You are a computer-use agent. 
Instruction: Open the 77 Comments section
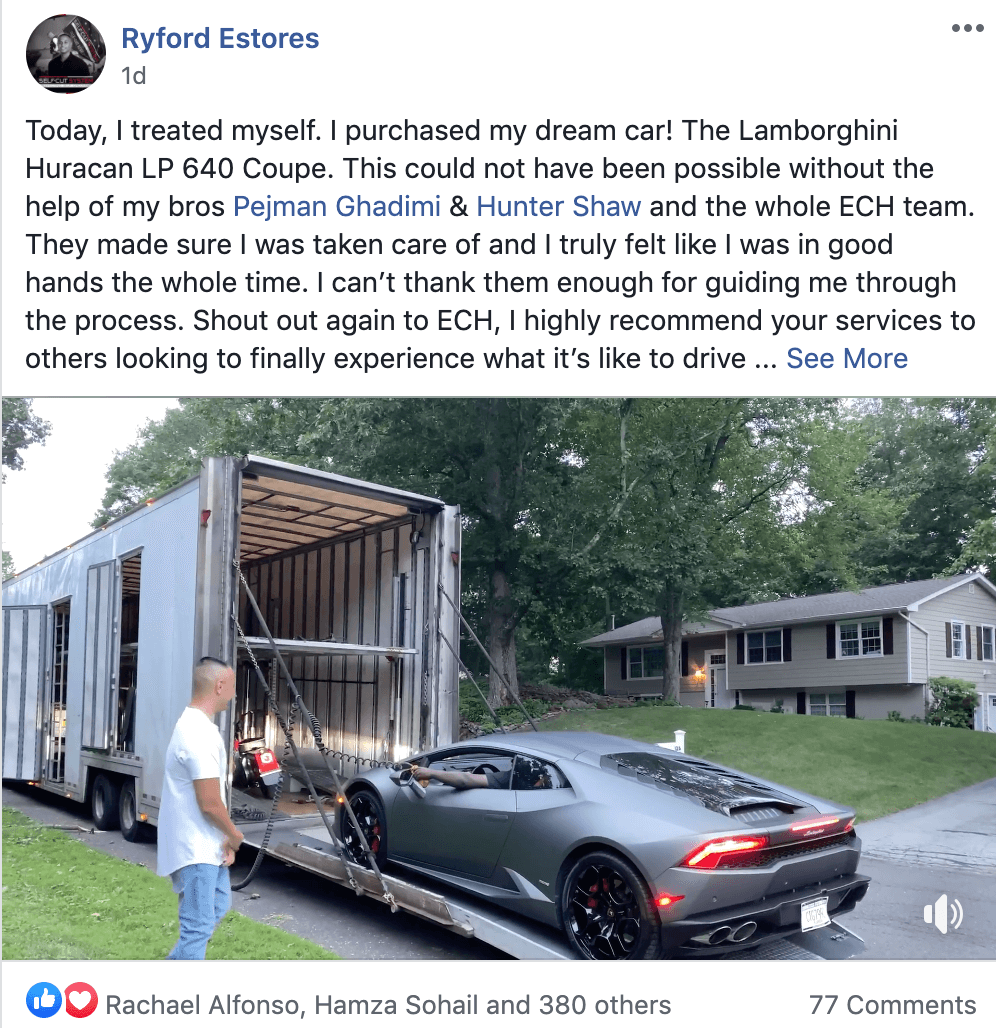point(892,1004)
